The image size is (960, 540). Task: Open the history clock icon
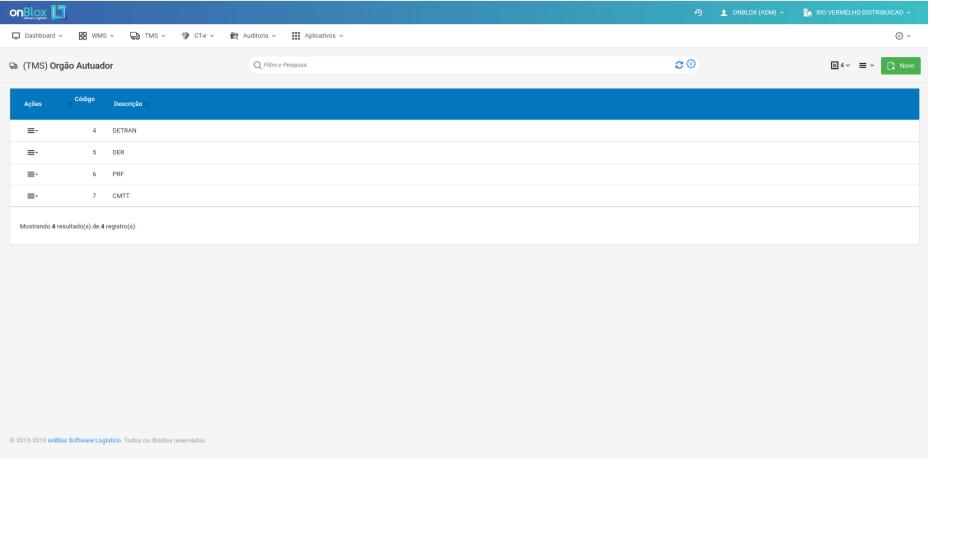(698, 12)
